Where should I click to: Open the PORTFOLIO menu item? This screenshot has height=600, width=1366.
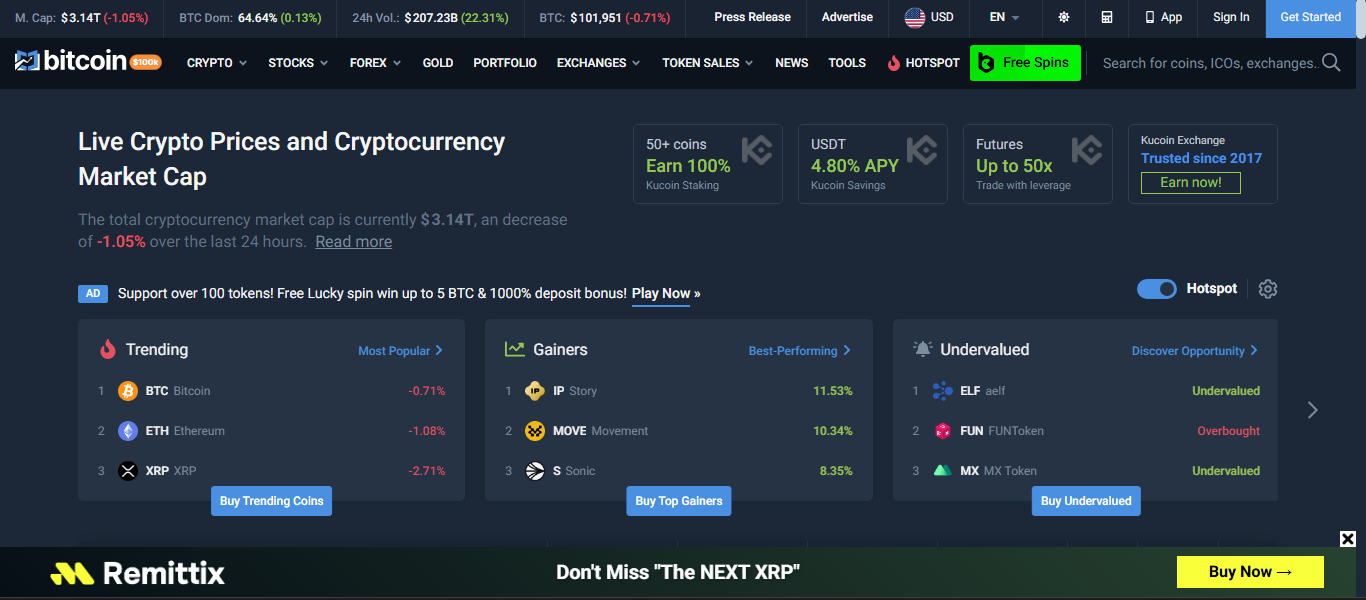click(x=505, y=63)
